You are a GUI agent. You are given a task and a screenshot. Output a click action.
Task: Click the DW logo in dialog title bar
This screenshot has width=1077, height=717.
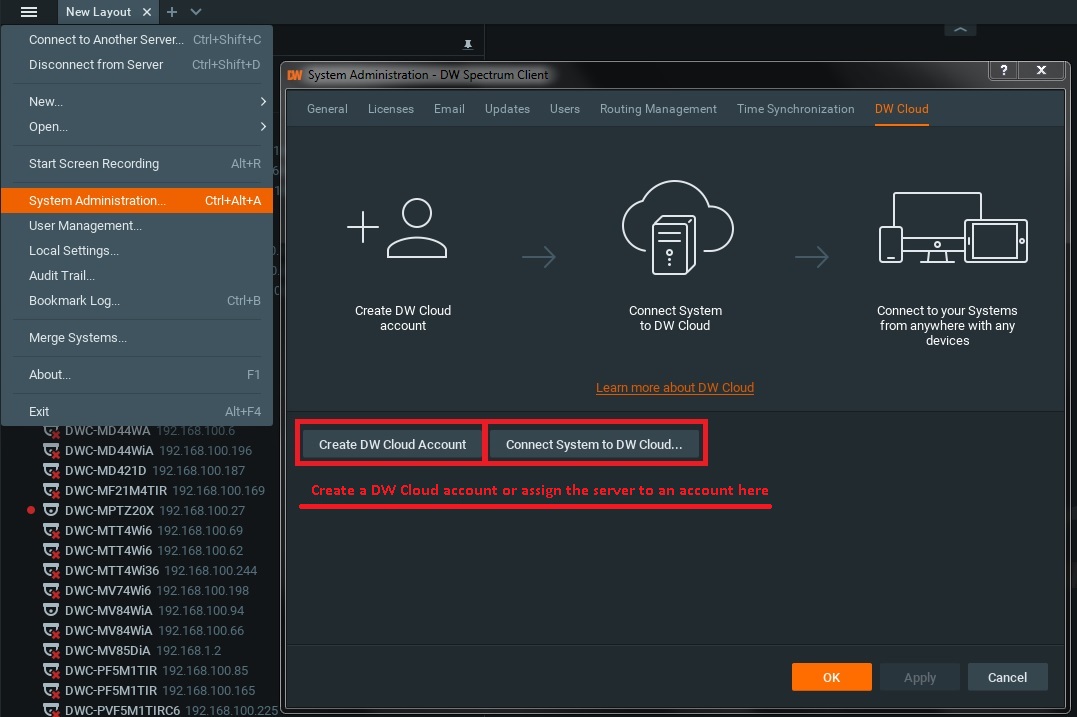(295, 75)
